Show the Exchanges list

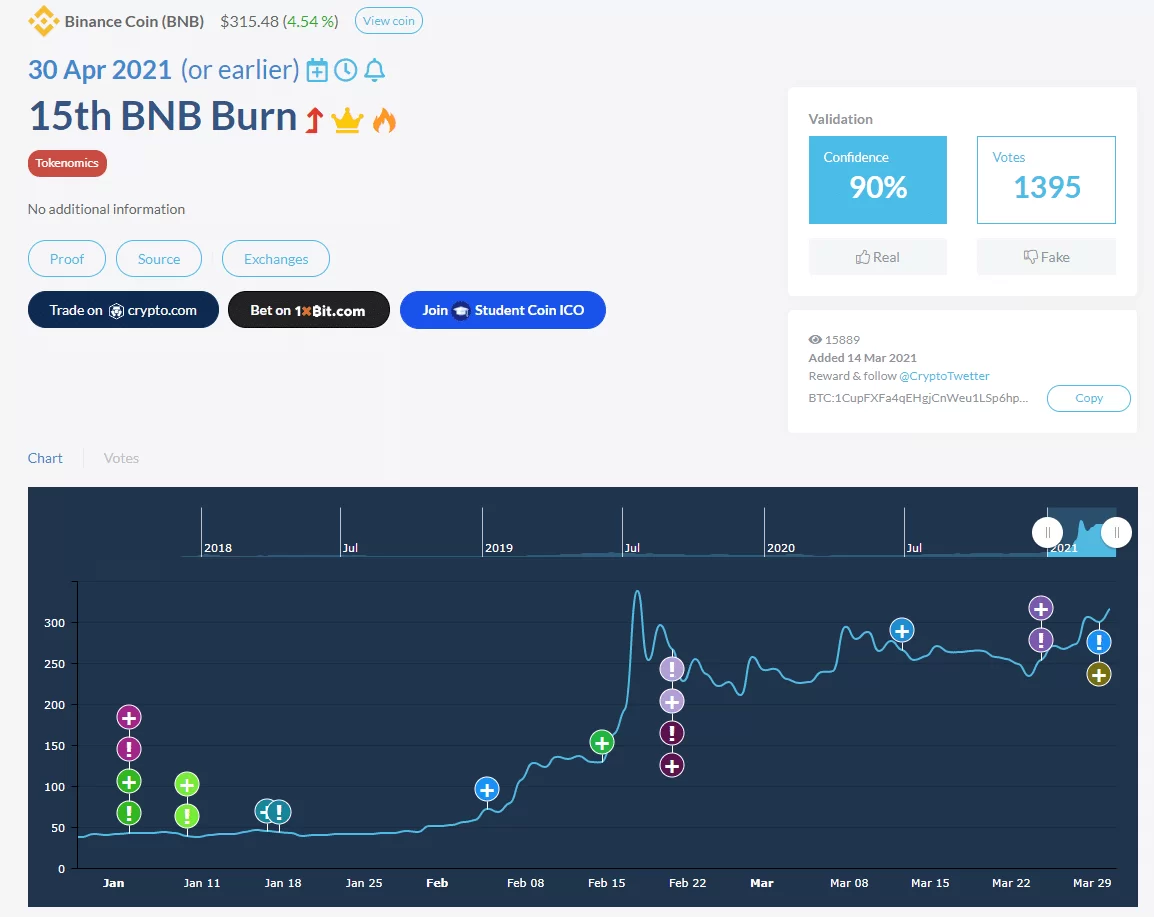point(276,259)
